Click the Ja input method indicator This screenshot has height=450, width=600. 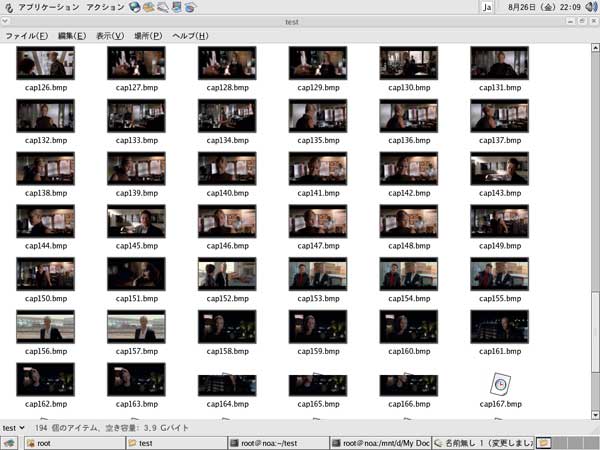click(x=487, y=7)
